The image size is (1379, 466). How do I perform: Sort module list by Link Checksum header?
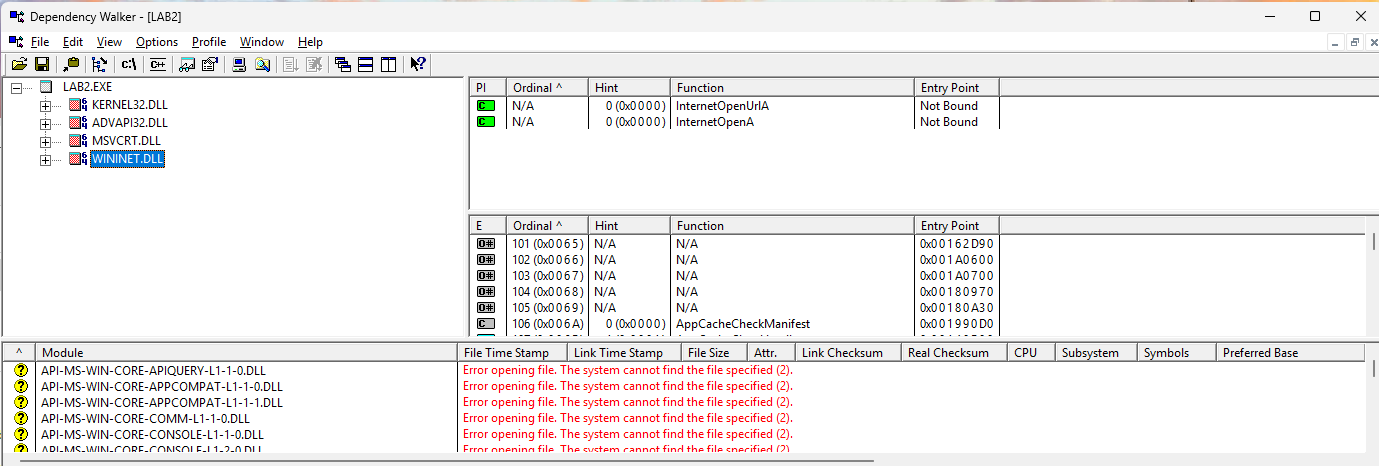coord(848,352)
